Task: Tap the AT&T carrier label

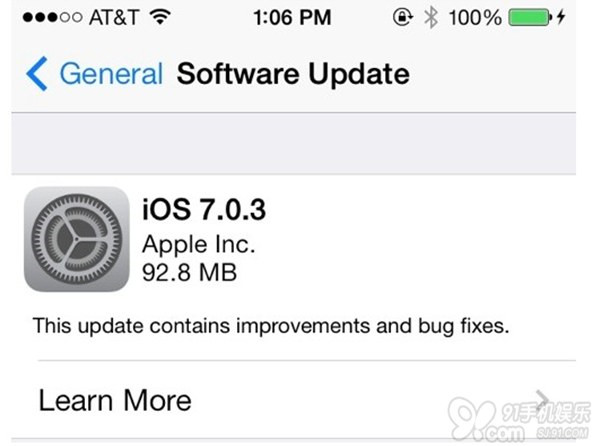Action: [114, 18]
